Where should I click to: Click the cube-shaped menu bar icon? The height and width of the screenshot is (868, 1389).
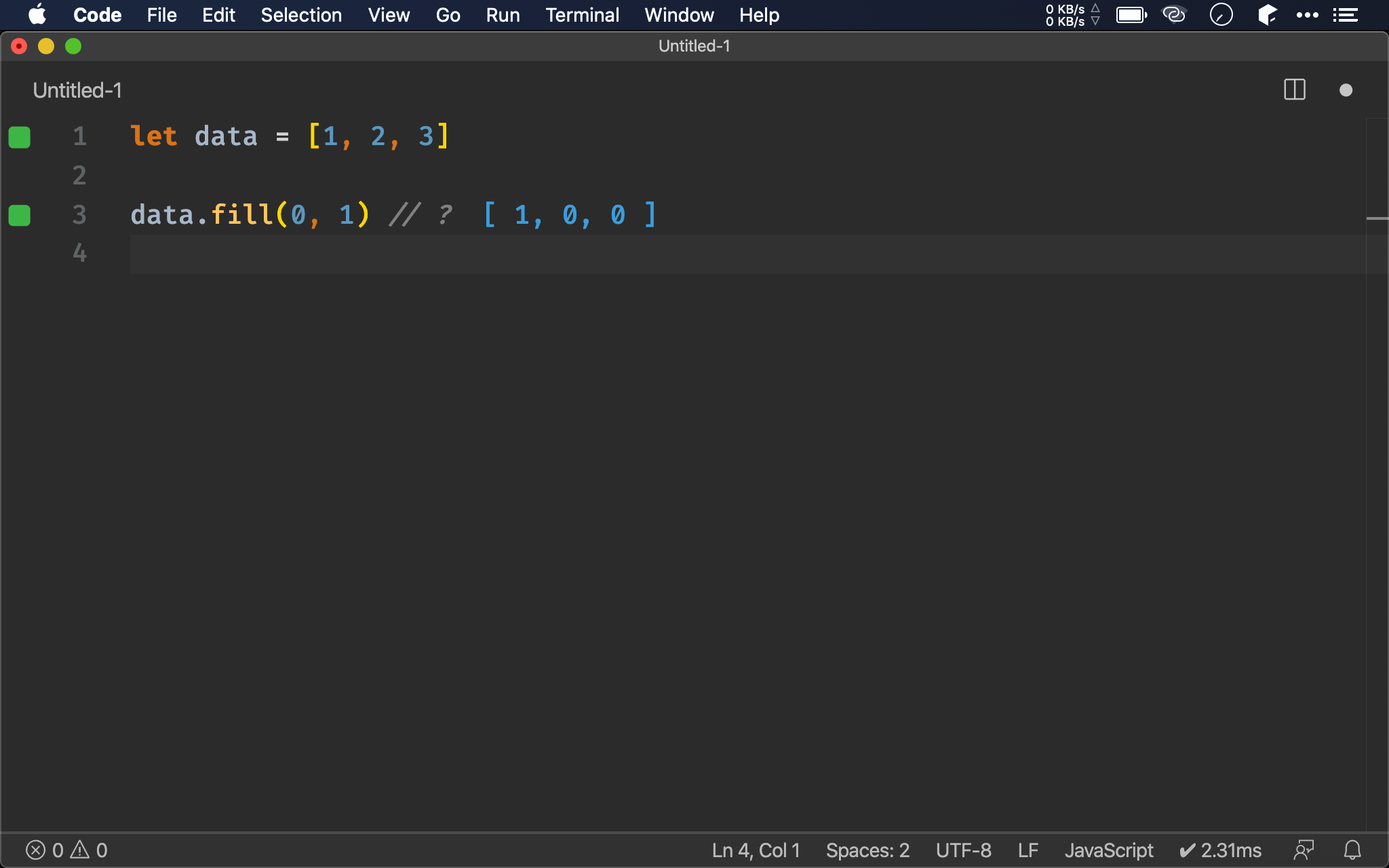1267,14
